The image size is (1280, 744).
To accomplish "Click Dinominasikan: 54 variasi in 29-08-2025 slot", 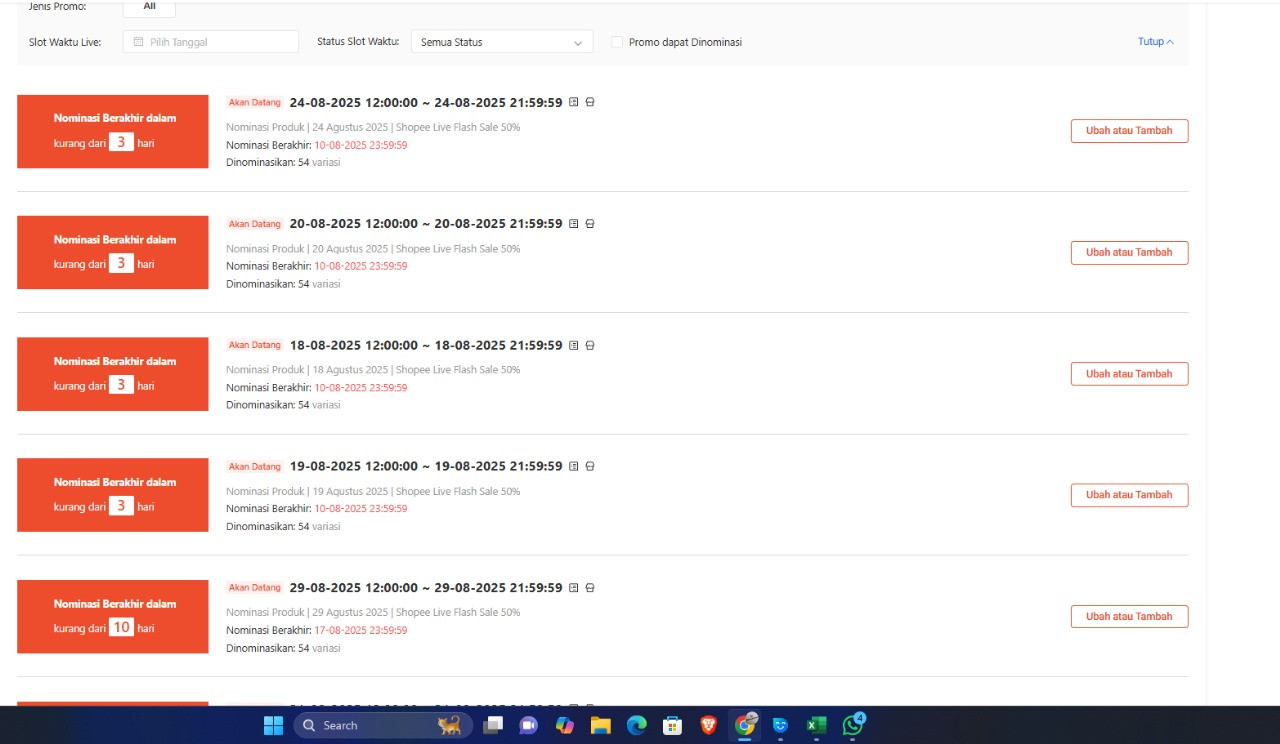I will point(283,649).
